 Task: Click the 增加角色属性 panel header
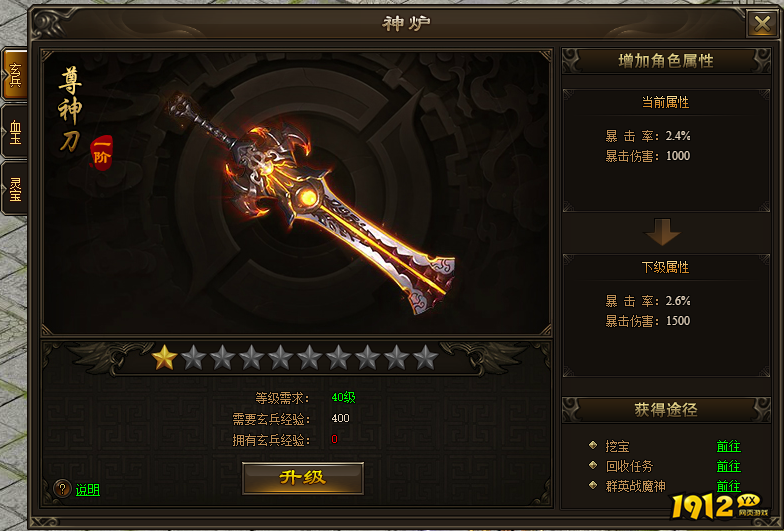tap(666, 60)
